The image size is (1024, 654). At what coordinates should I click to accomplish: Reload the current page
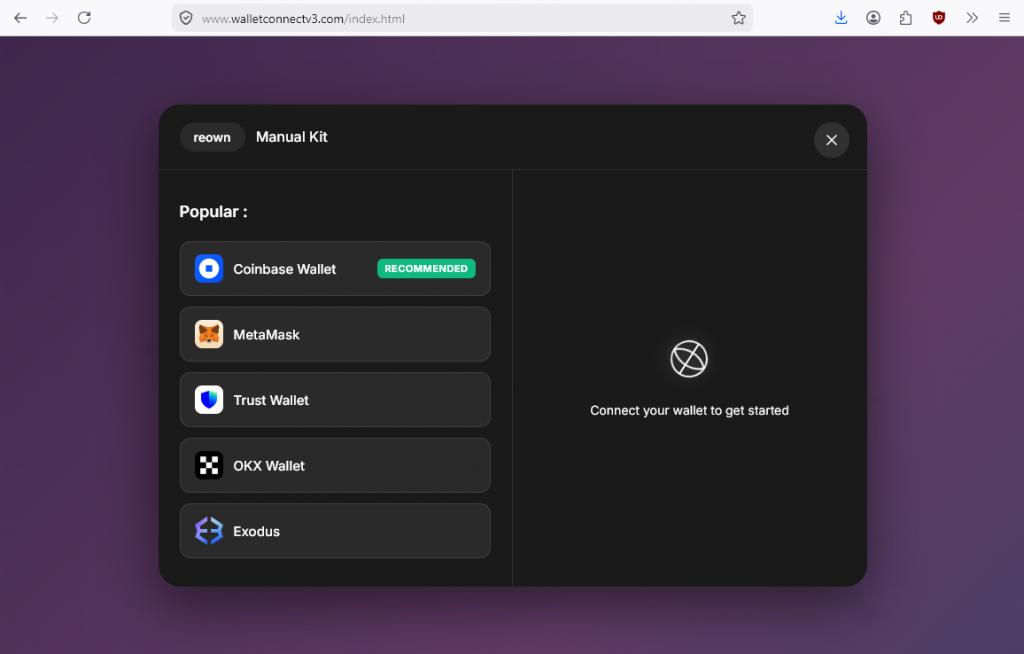click(84, 17)
